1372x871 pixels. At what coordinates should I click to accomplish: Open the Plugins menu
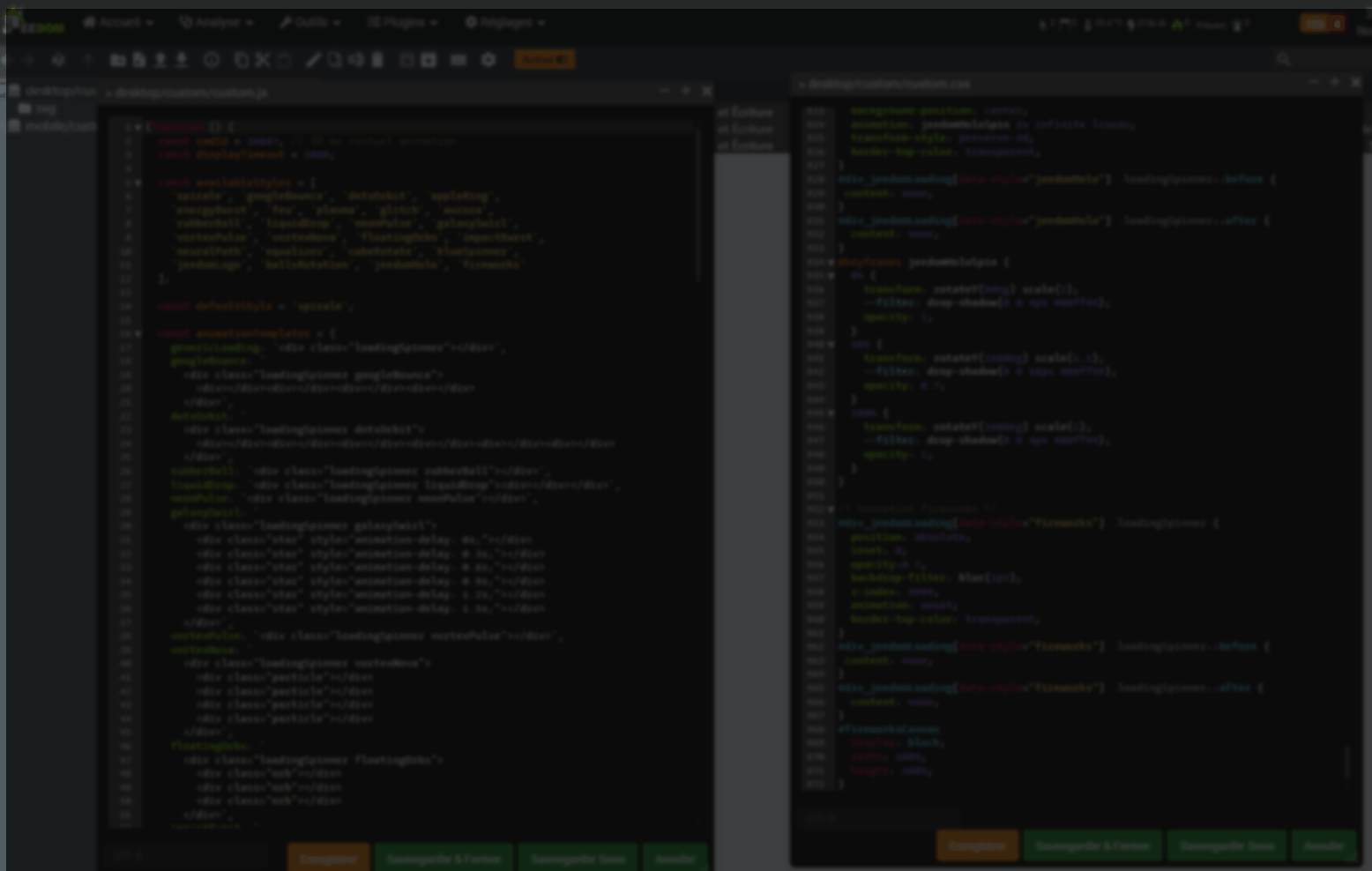(x=403, y=22)
